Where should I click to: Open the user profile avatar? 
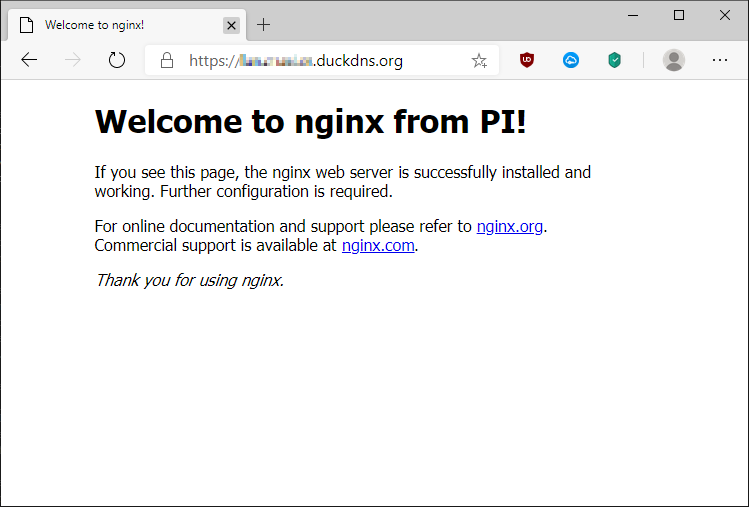(674, 60)
